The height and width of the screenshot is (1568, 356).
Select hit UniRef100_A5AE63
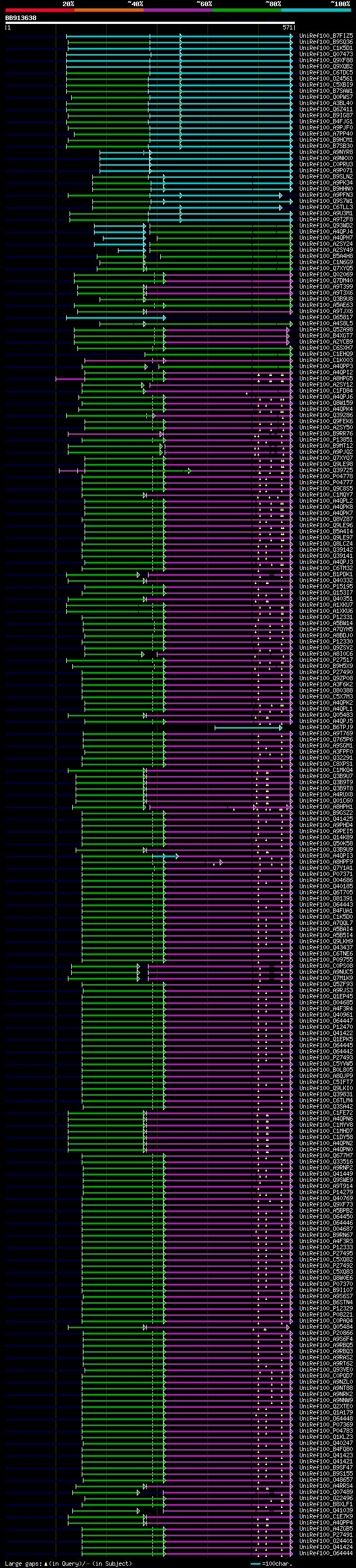click(326, 305)
